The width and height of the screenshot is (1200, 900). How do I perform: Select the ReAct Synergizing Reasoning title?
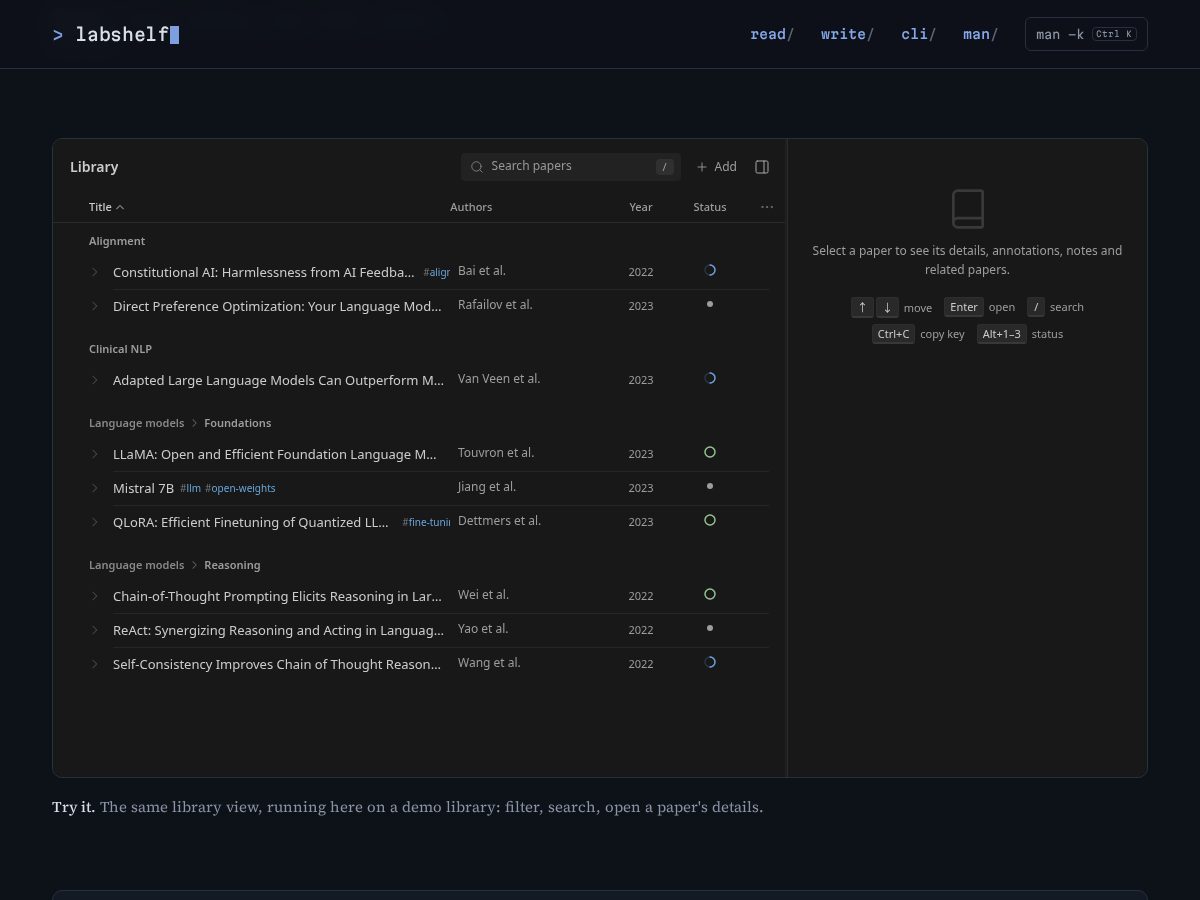coord(278,630)
